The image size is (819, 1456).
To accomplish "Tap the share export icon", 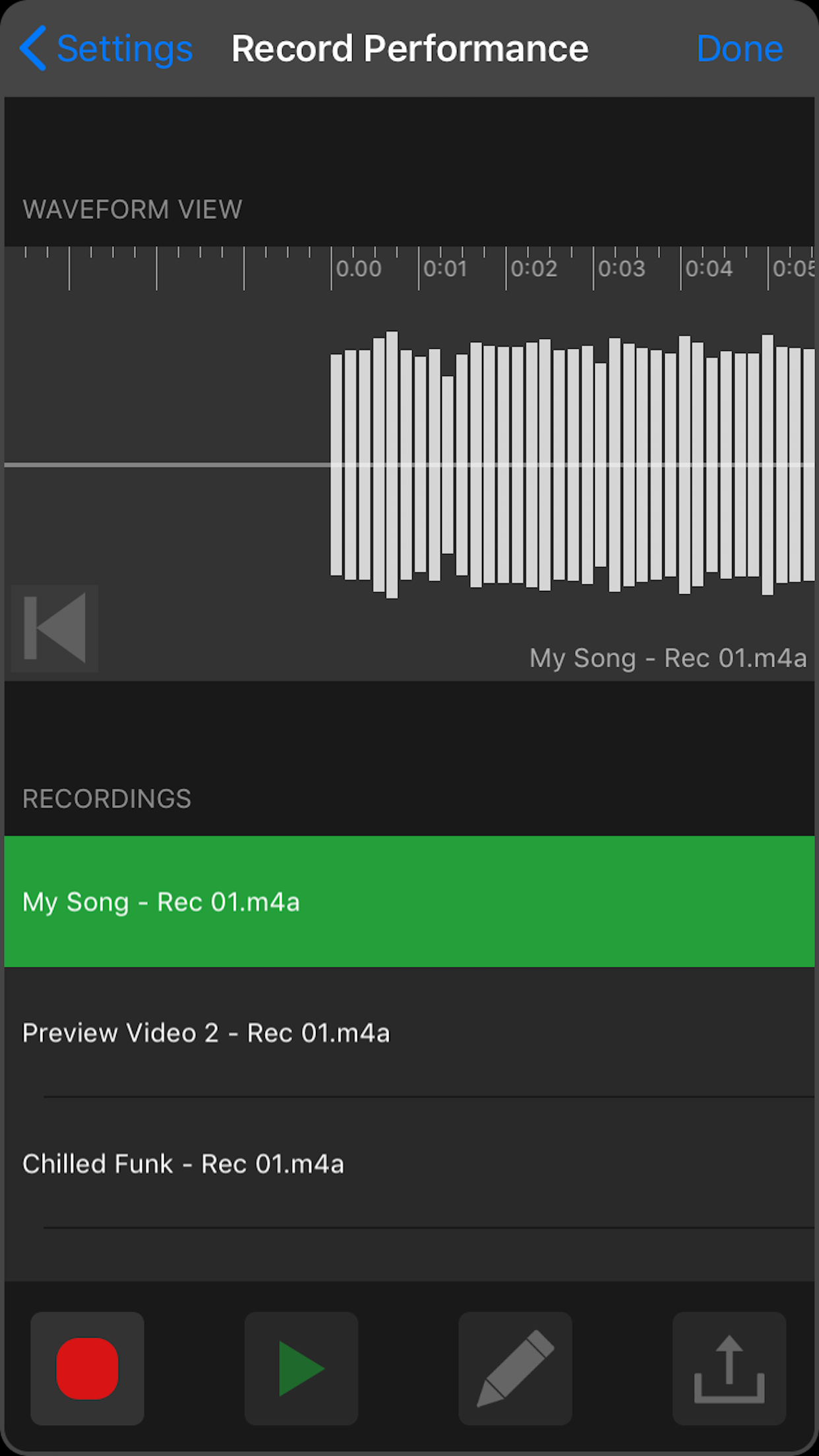I will click(729, 1368).
